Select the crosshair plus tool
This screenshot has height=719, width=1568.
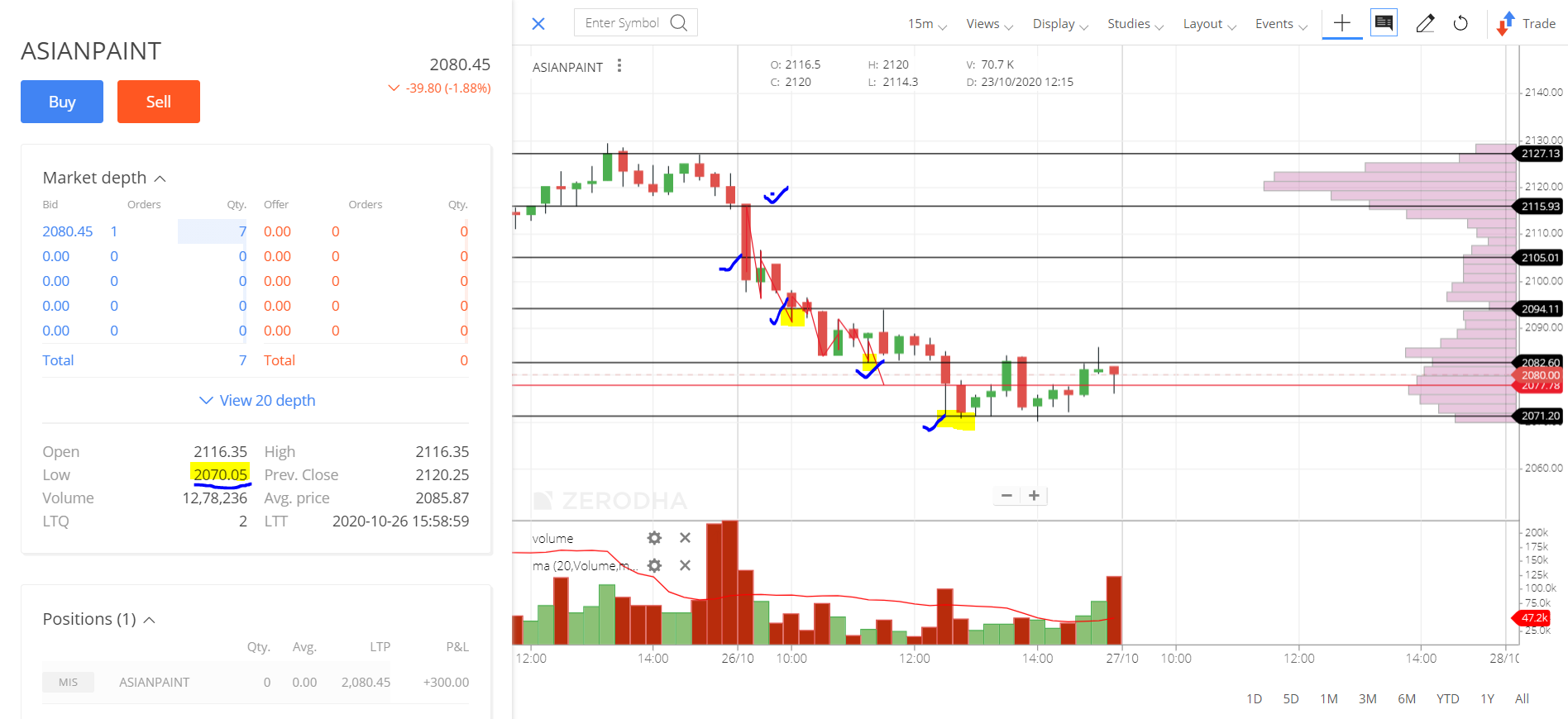tap(1342, 23)
